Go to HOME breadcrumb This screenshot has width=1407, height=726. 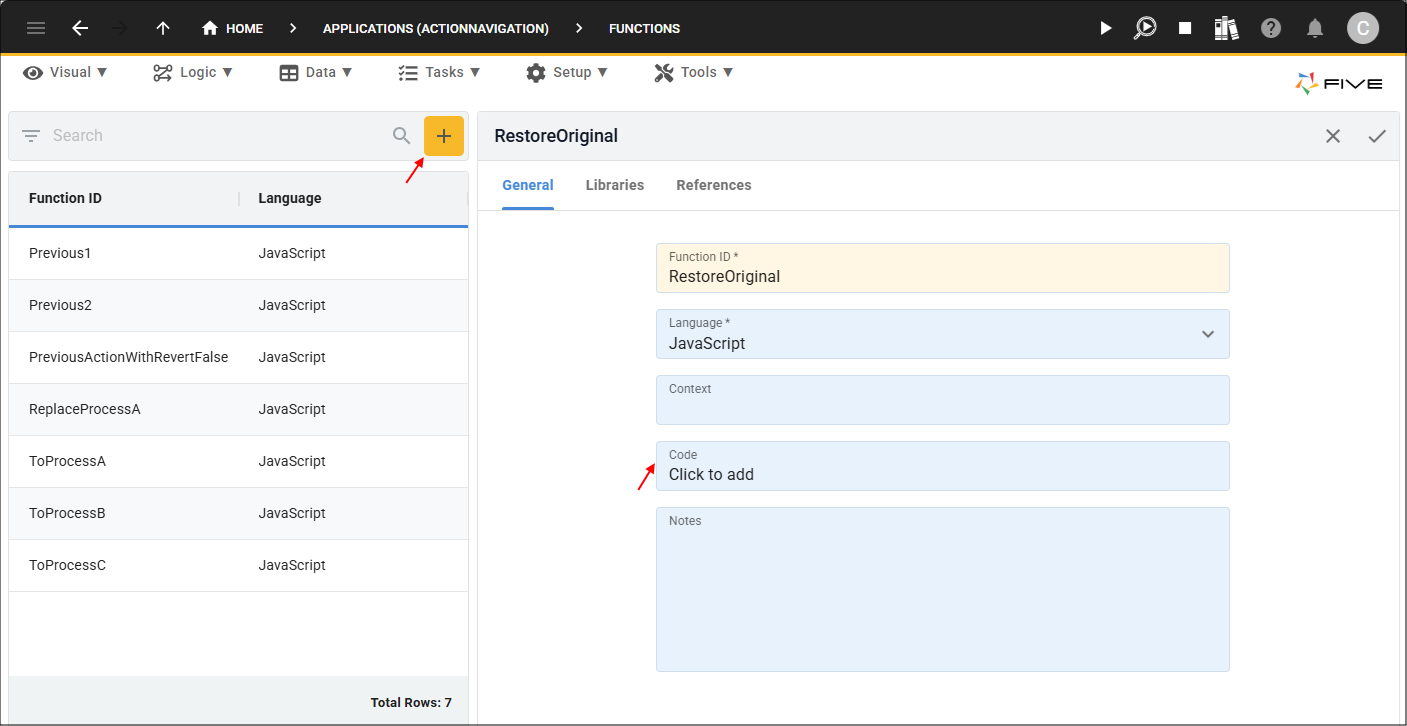(232, 28)
